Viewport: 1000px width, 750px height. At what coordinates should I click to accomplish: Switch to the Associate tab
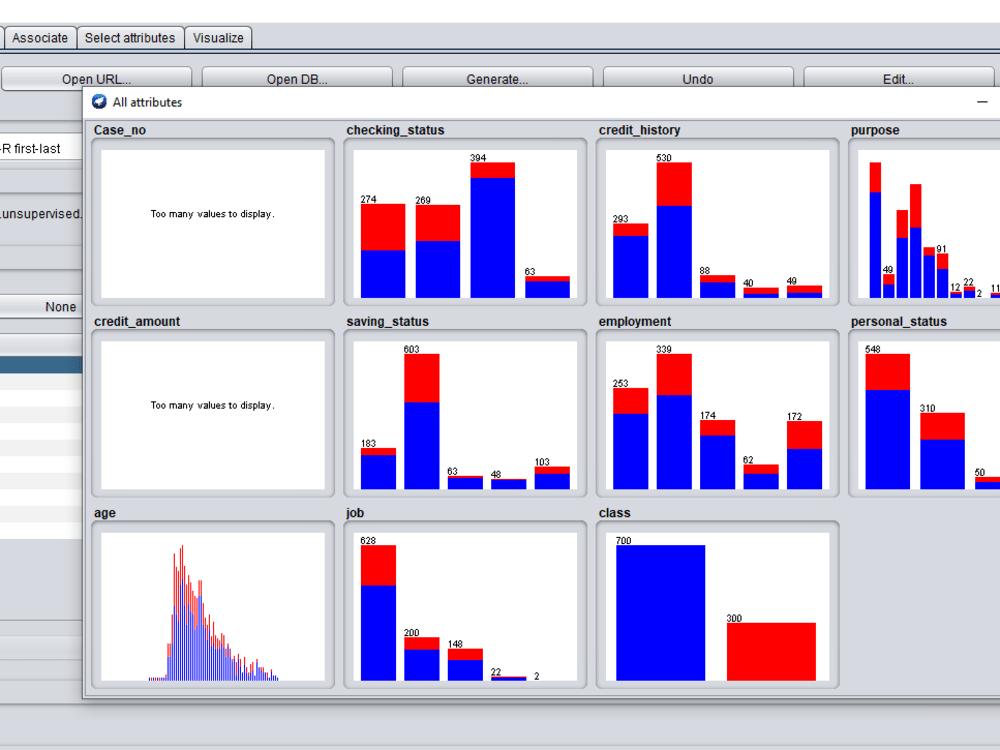40,38
